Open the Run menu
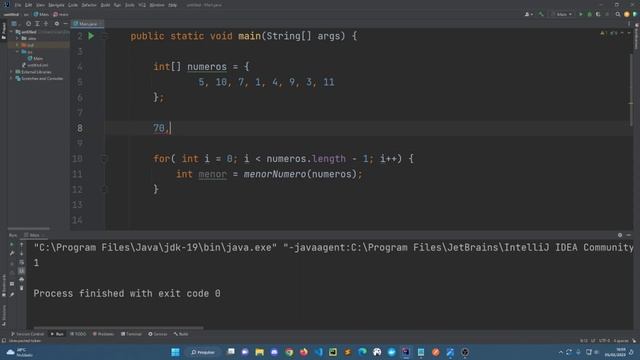This screenshot has width=640, height=360. pos(117,5)
